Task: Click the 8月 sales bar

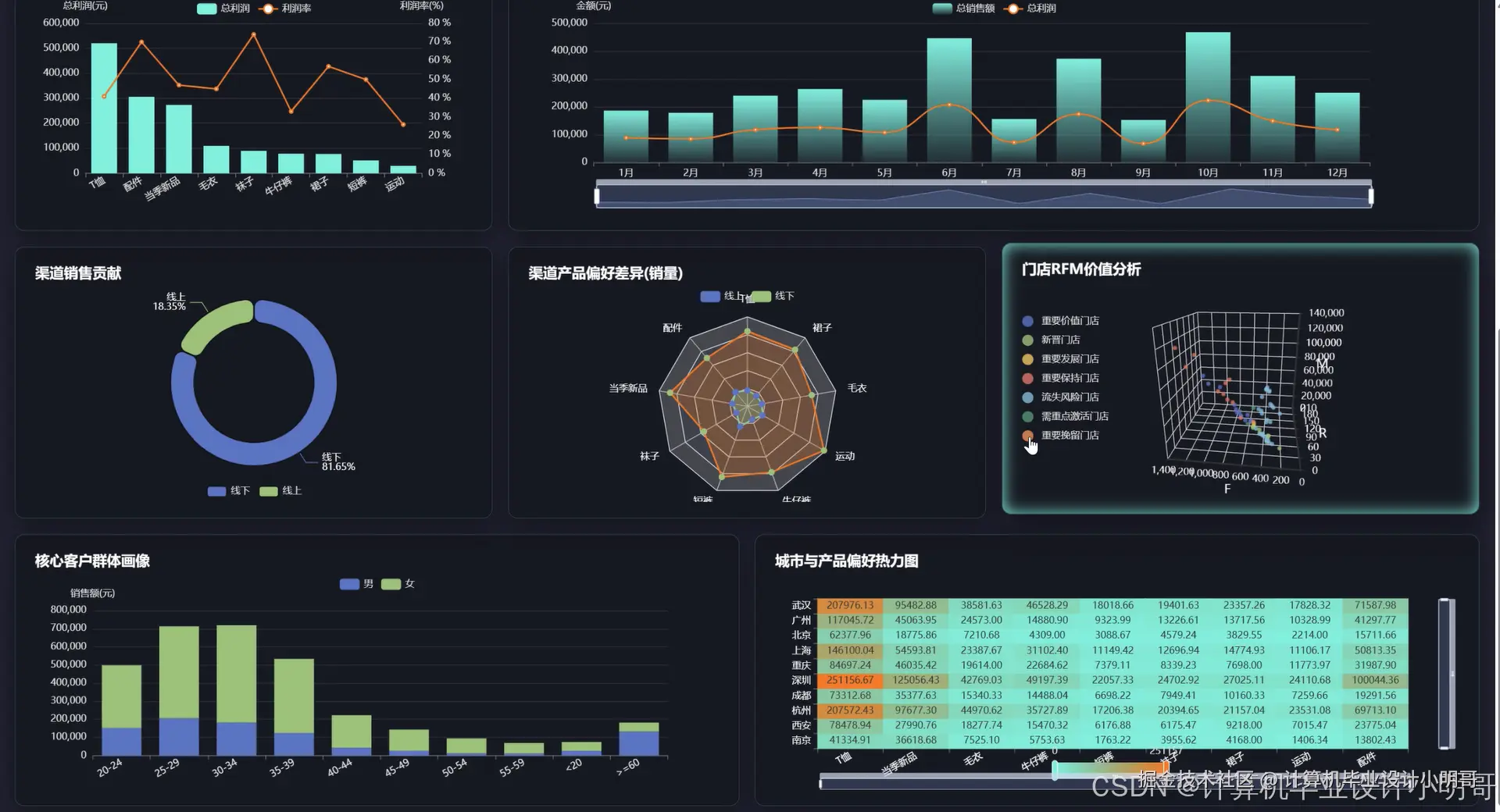Action: 1079,111
